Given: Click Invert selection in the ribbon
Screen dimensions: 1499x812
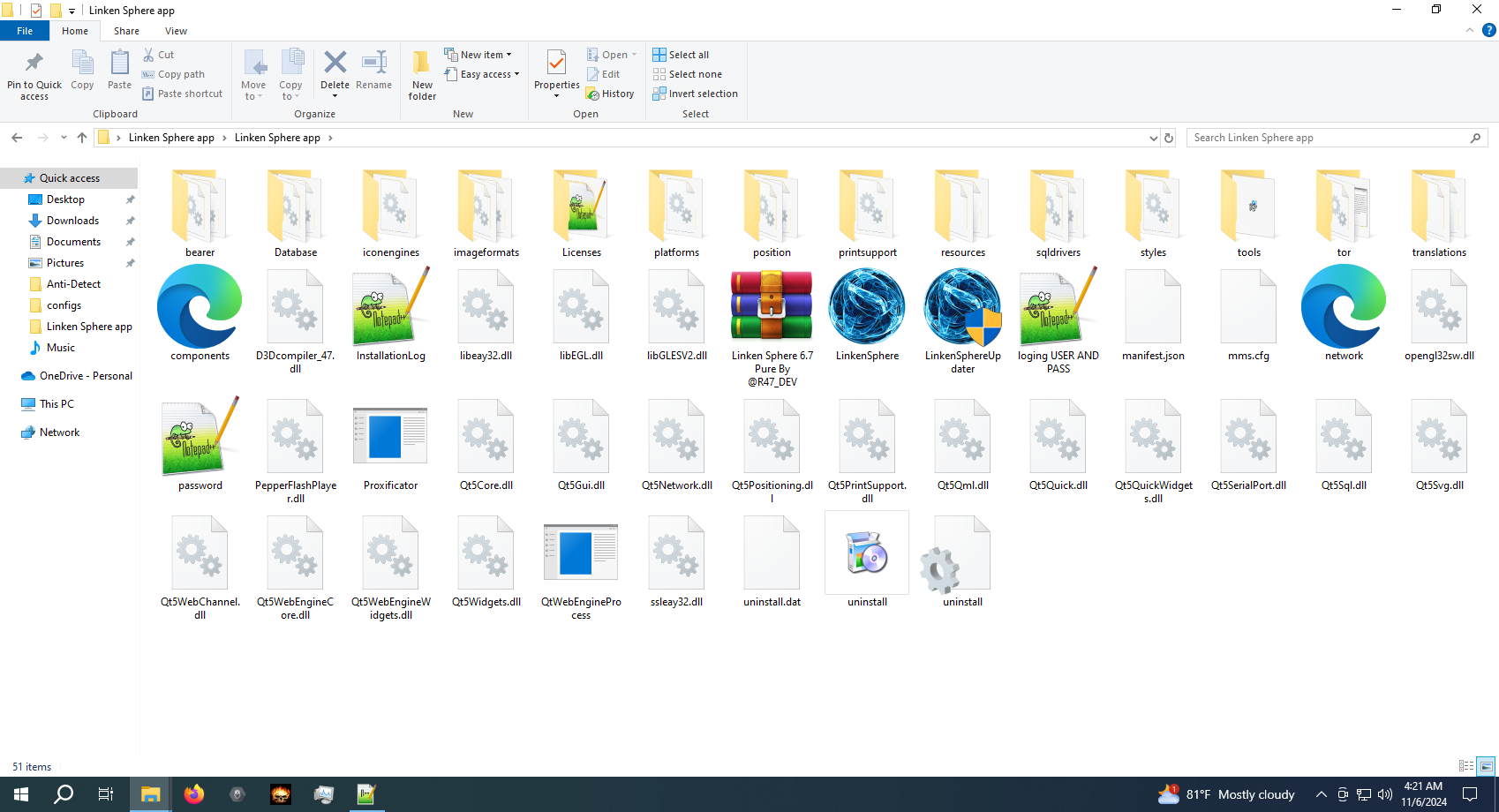Looking at the screenshot, I should pos(695,94).
